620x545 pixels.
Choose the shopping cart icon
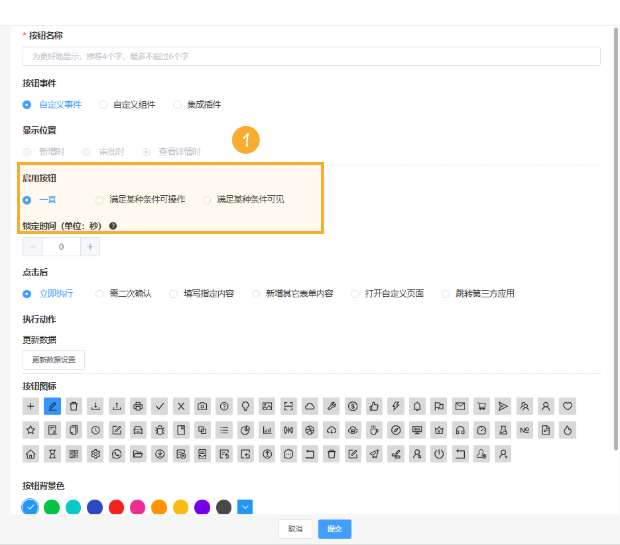point(482,406)
